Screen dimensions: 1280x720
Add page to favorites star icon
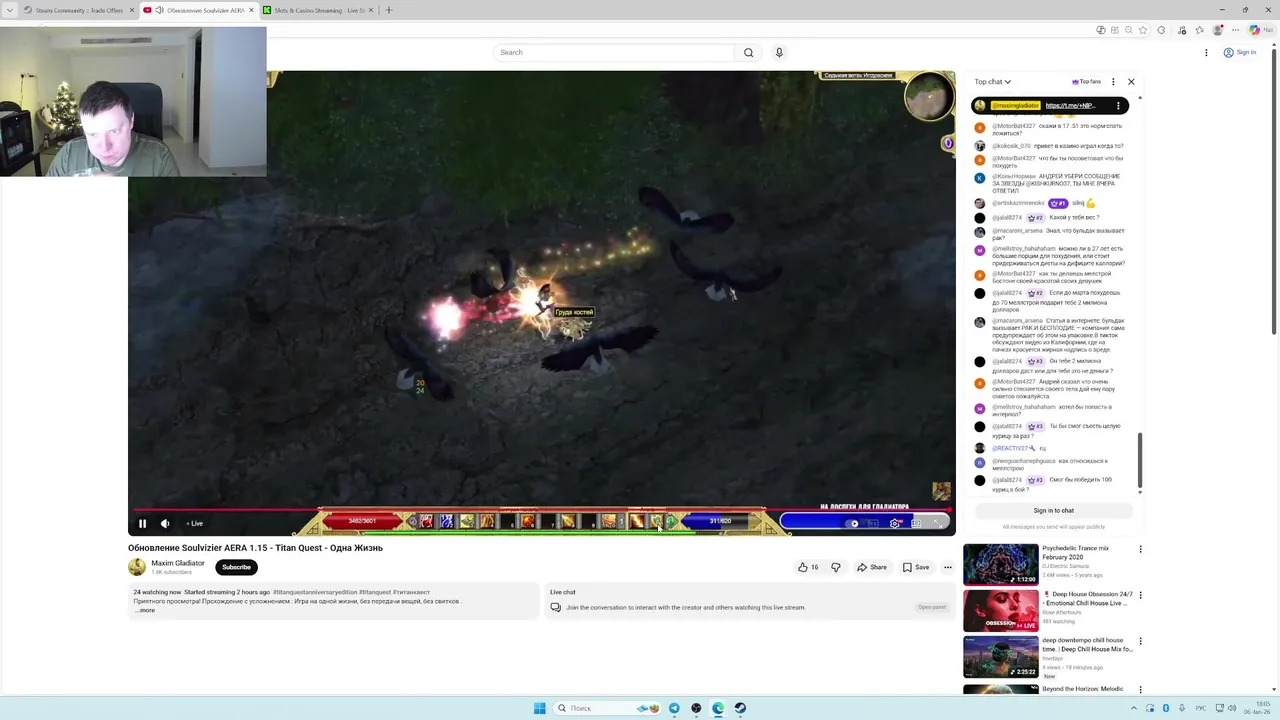[x=1143, y=30]
